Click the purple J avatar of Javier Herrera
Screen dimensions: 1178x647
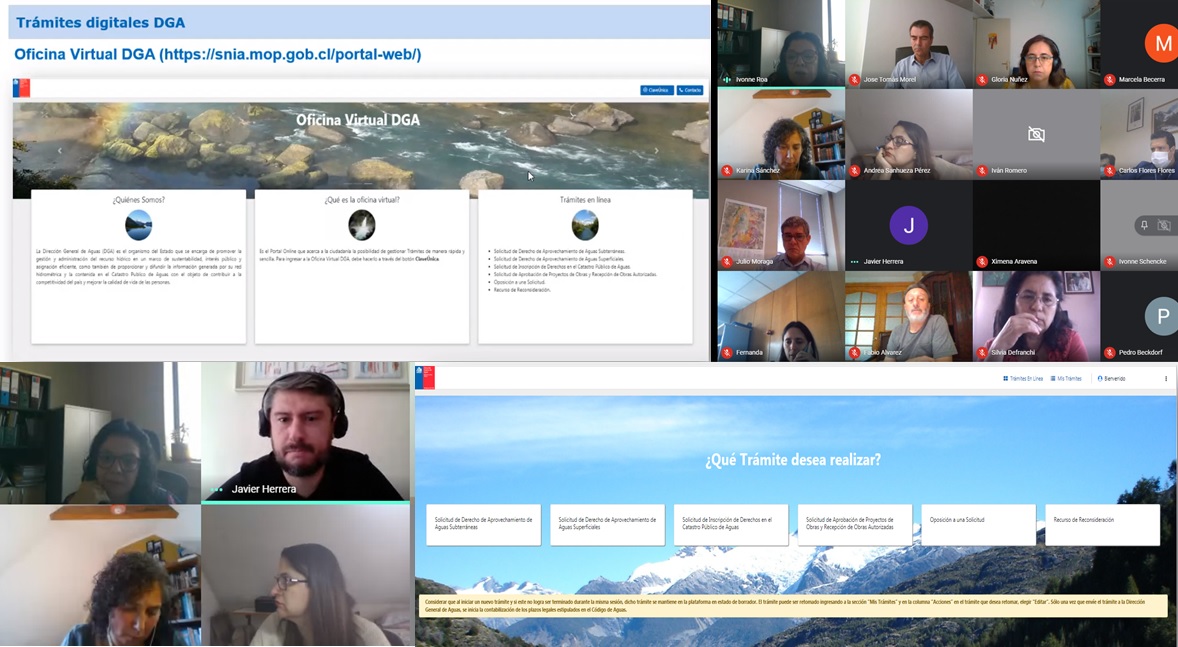[x=908, y=225]
